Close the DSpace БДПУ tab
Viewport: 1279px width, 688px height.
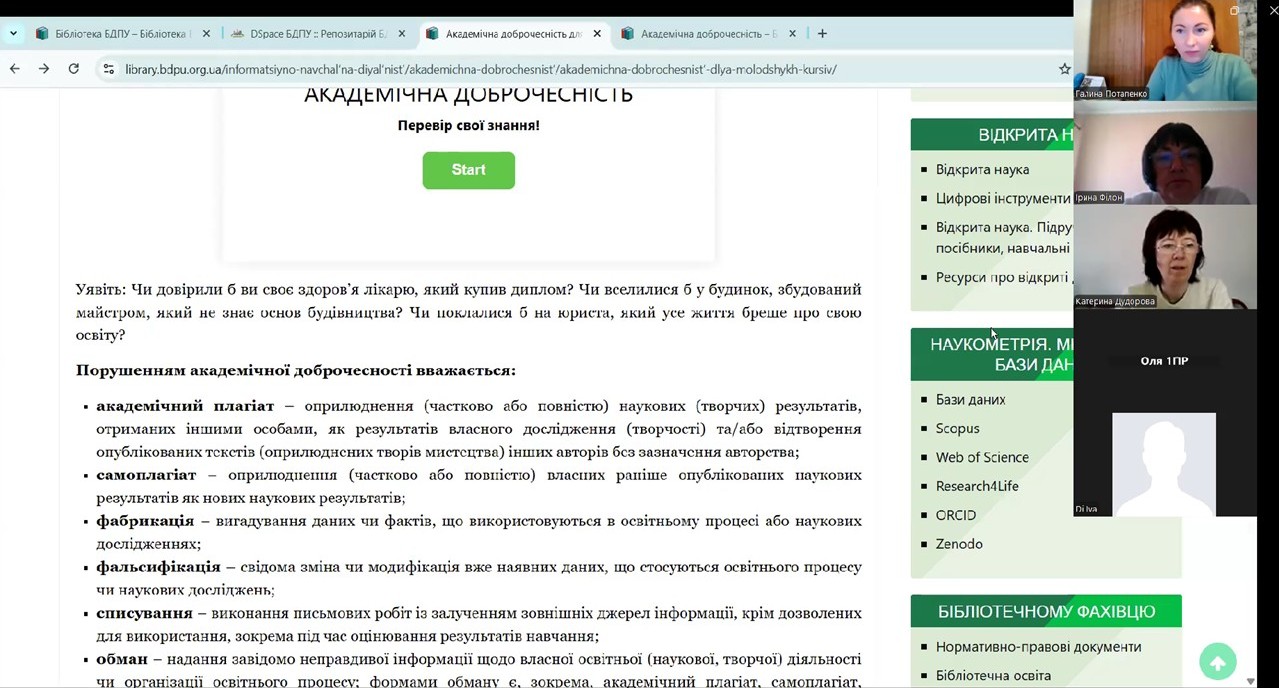click(x=402, y=33)
